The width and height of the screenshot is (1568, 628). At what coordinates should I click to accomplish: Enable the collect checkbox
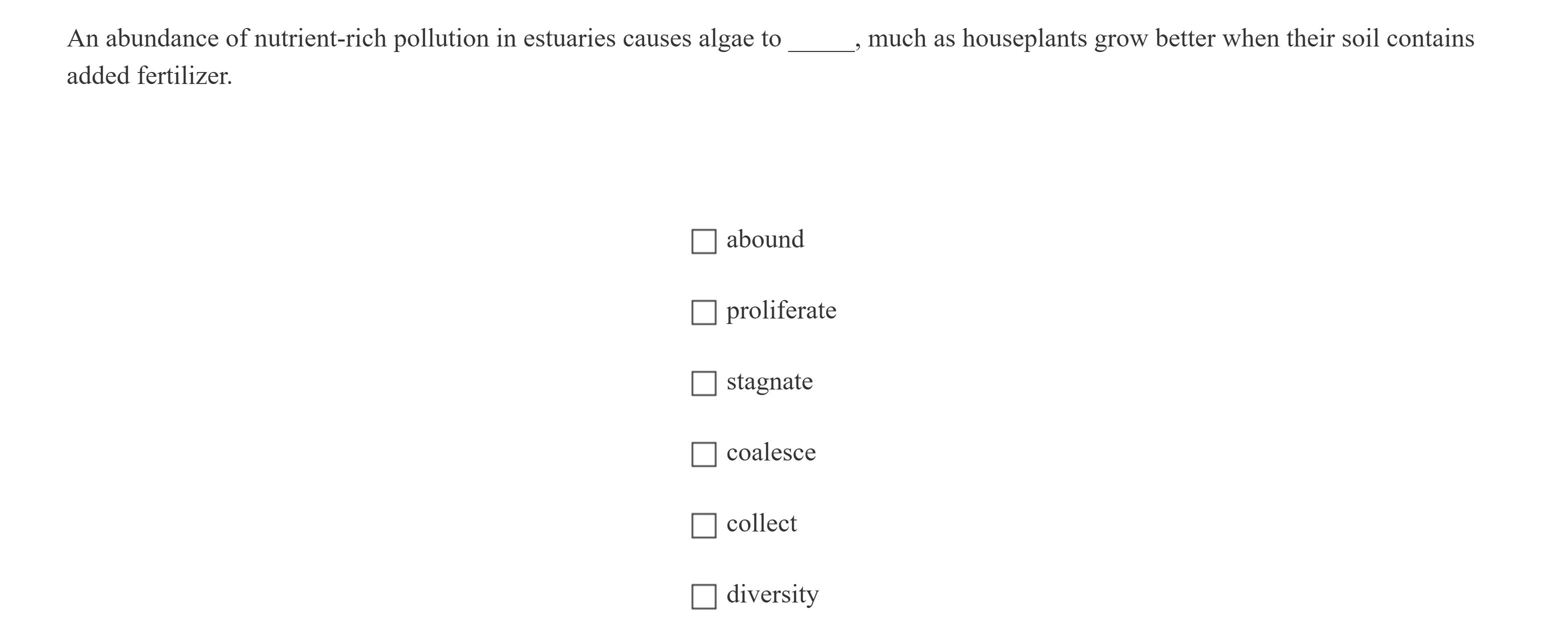[x=704, y=525]
